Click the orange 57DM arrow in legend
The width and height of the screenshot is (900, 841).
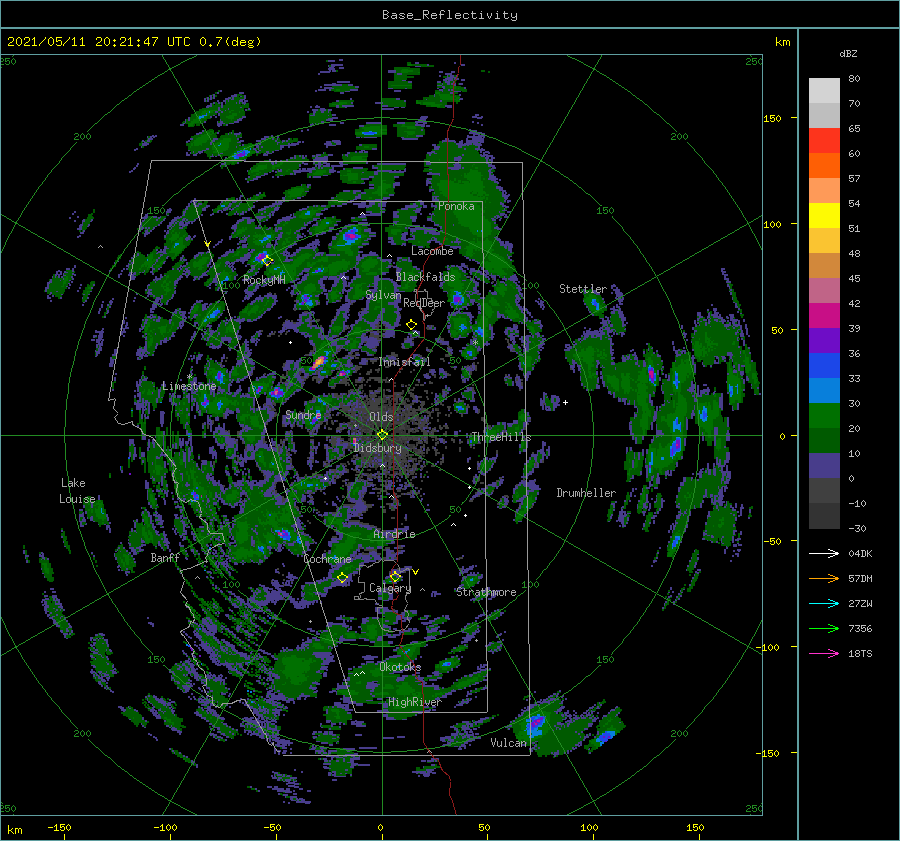pos(824,579)
